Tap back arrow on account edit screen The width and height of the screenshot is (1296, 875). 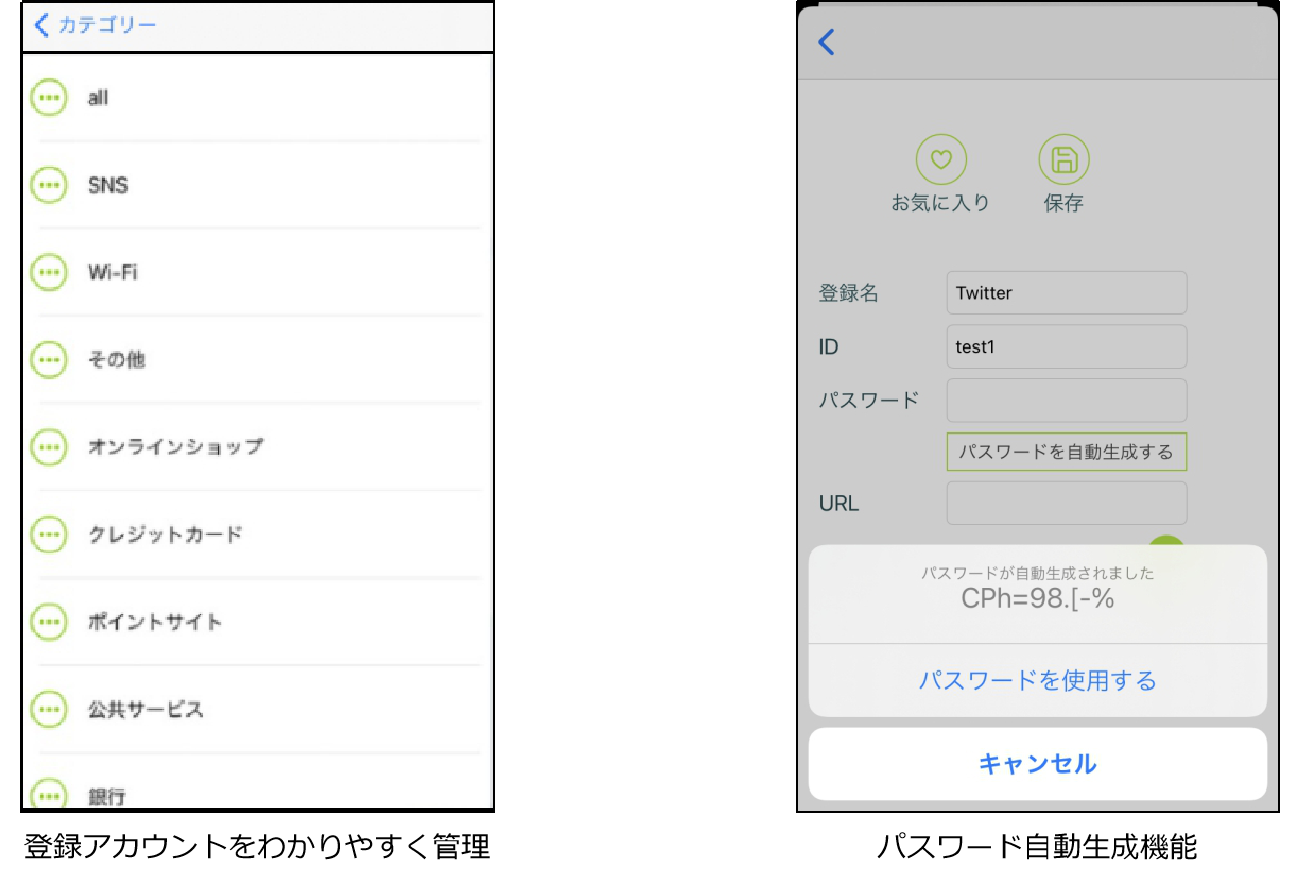pyautogui.click(x=826, y=42)
